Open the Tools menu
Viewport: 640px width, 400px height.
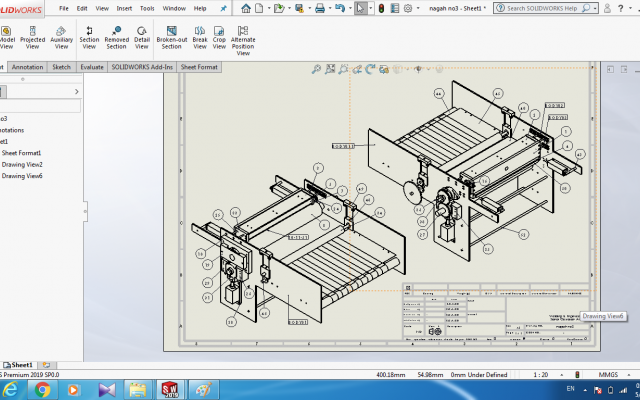click(147, 8)
